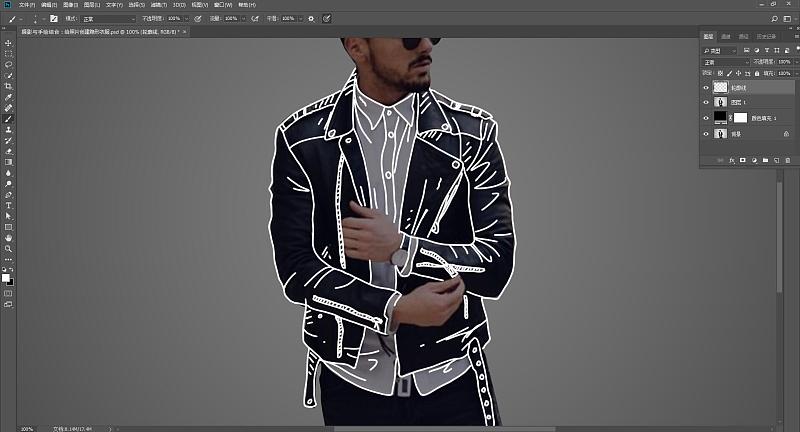Open the layer blend mode dropdown

(x=726, y=62)
